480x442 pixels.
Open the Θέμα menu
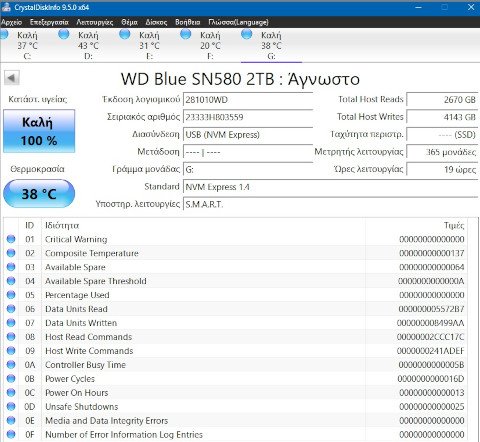129,22
